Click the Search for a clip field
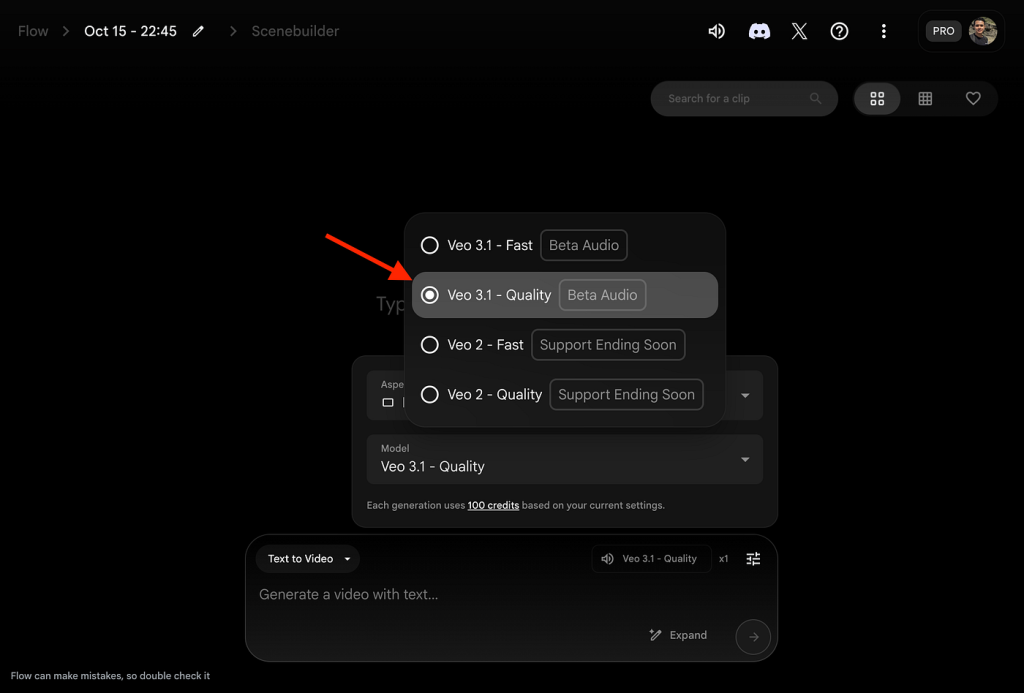This screenshot has height=693, width=1024. point(735,98)
